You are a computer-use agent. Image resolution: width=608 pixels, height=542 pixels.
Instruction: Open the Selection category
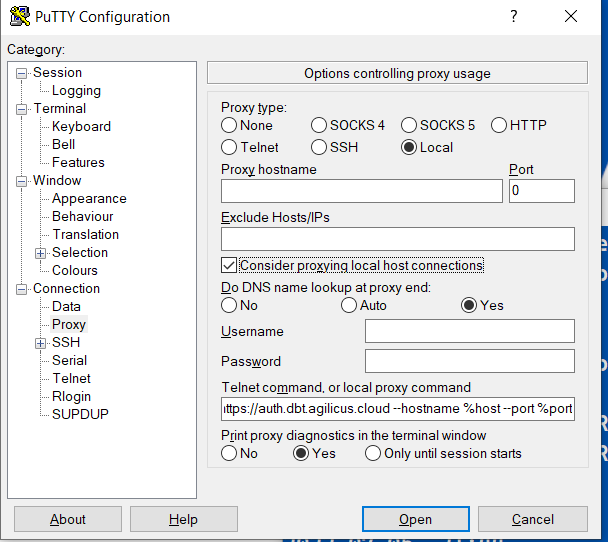80,252
